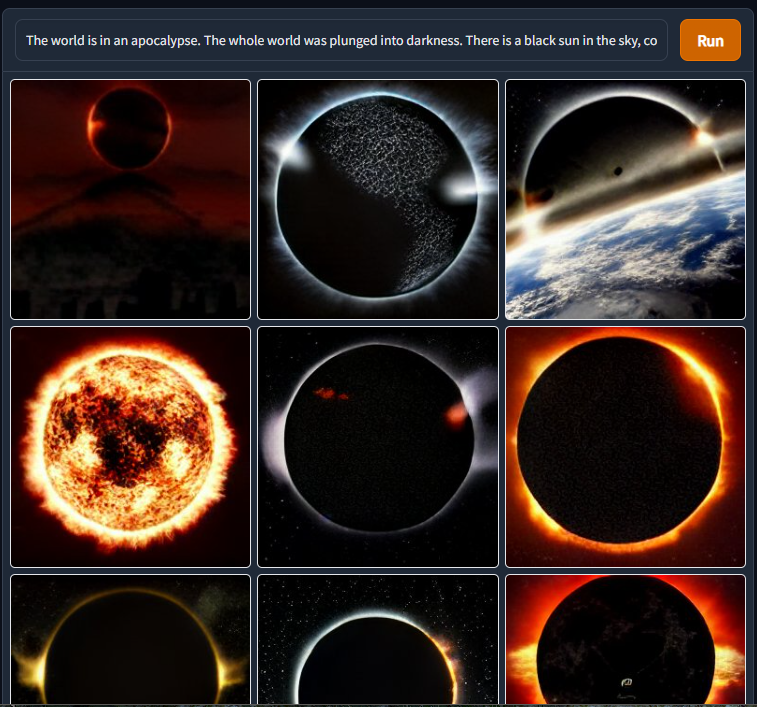Focus the apocalypse prompt text field
The image size is (757, 707).
(x=341, y=40)
